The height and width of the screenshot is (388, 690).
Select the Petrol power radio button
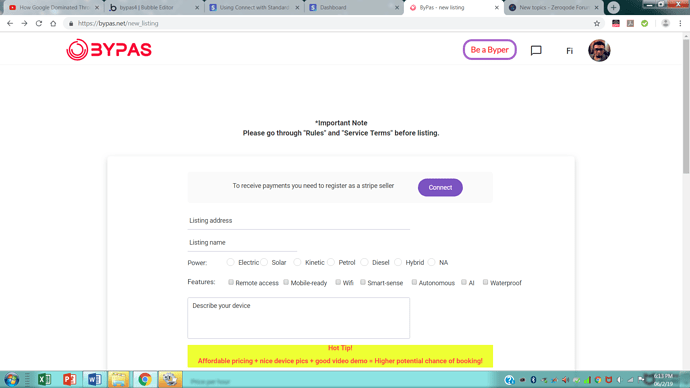click(x=331, y=262)
